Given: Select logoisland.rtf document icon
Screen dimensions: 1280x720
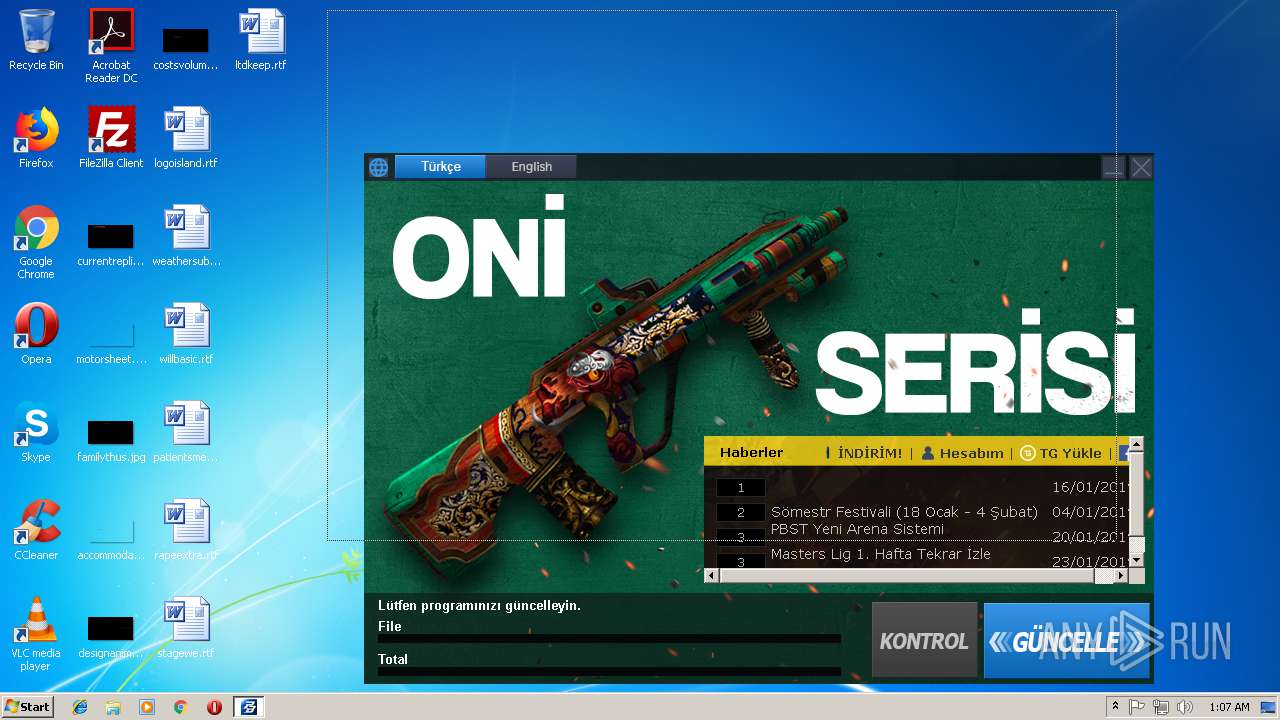Looking at the screenshot, I should (x=186, y=138).
